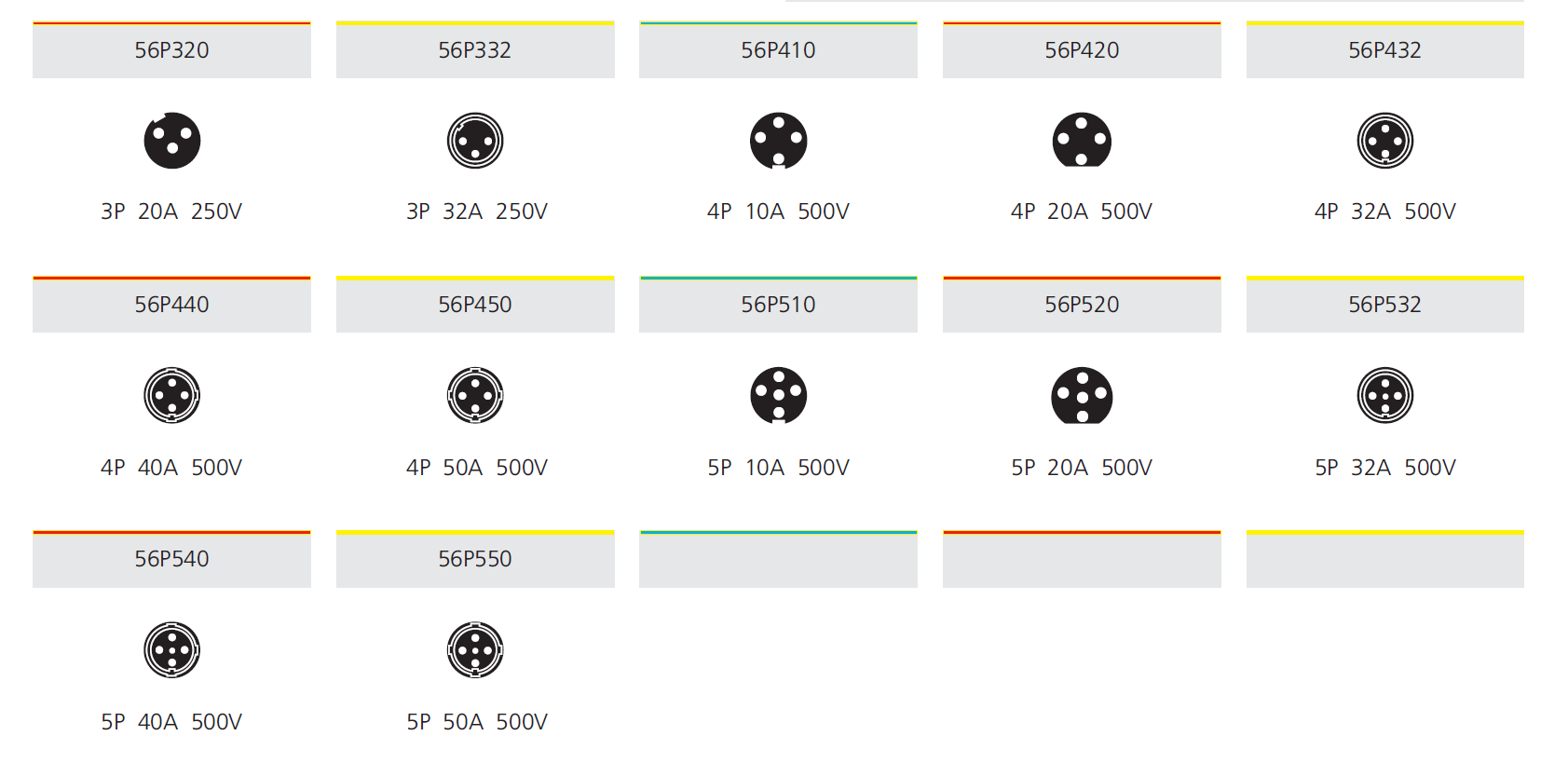This screenshot has width=1568, height=763.
Task: Click the 56P520 plug pin diagram
Action: pos(1082,395)
